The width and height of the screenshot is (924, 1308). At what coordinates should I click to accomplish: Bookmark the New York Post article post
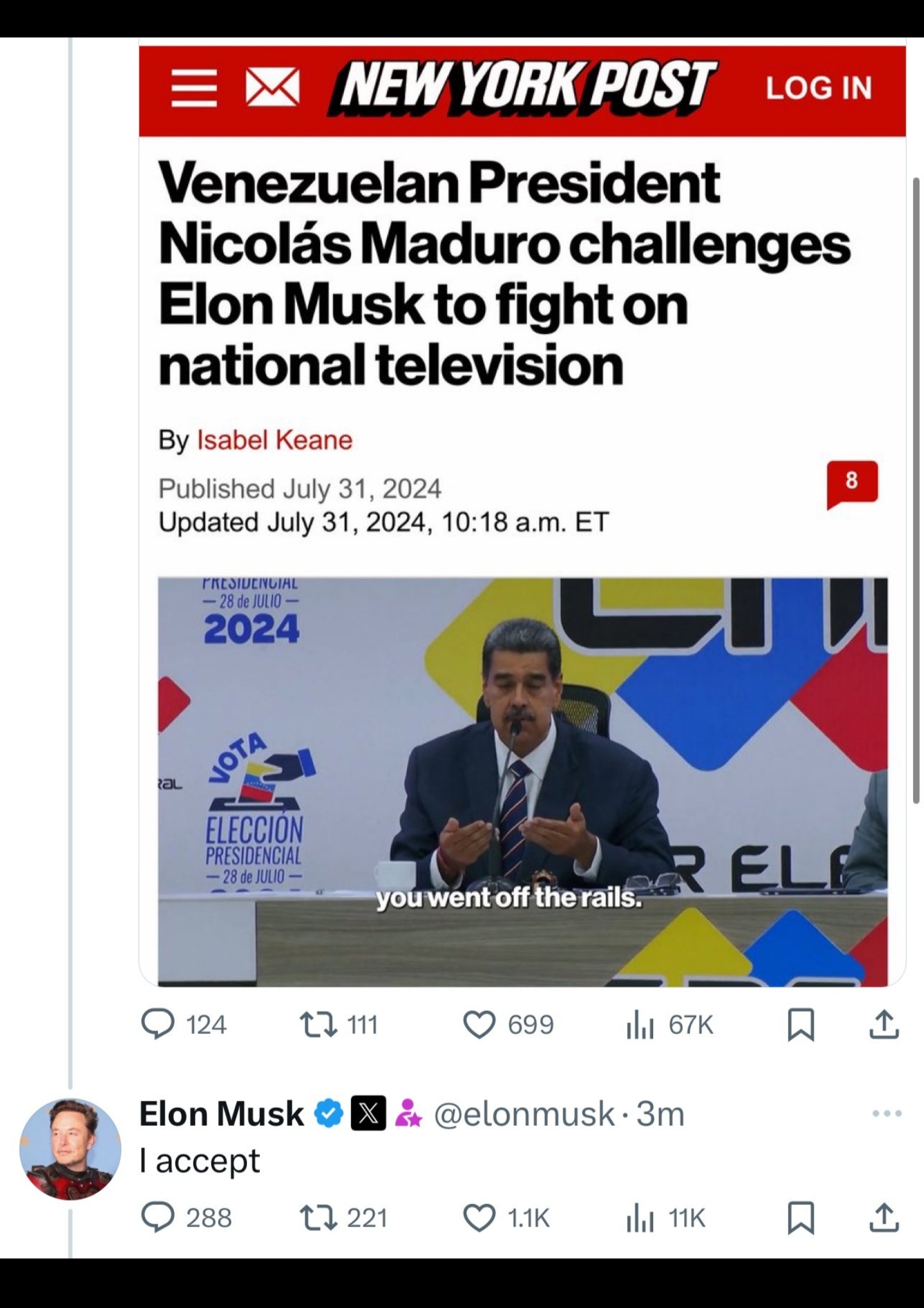801,1024
